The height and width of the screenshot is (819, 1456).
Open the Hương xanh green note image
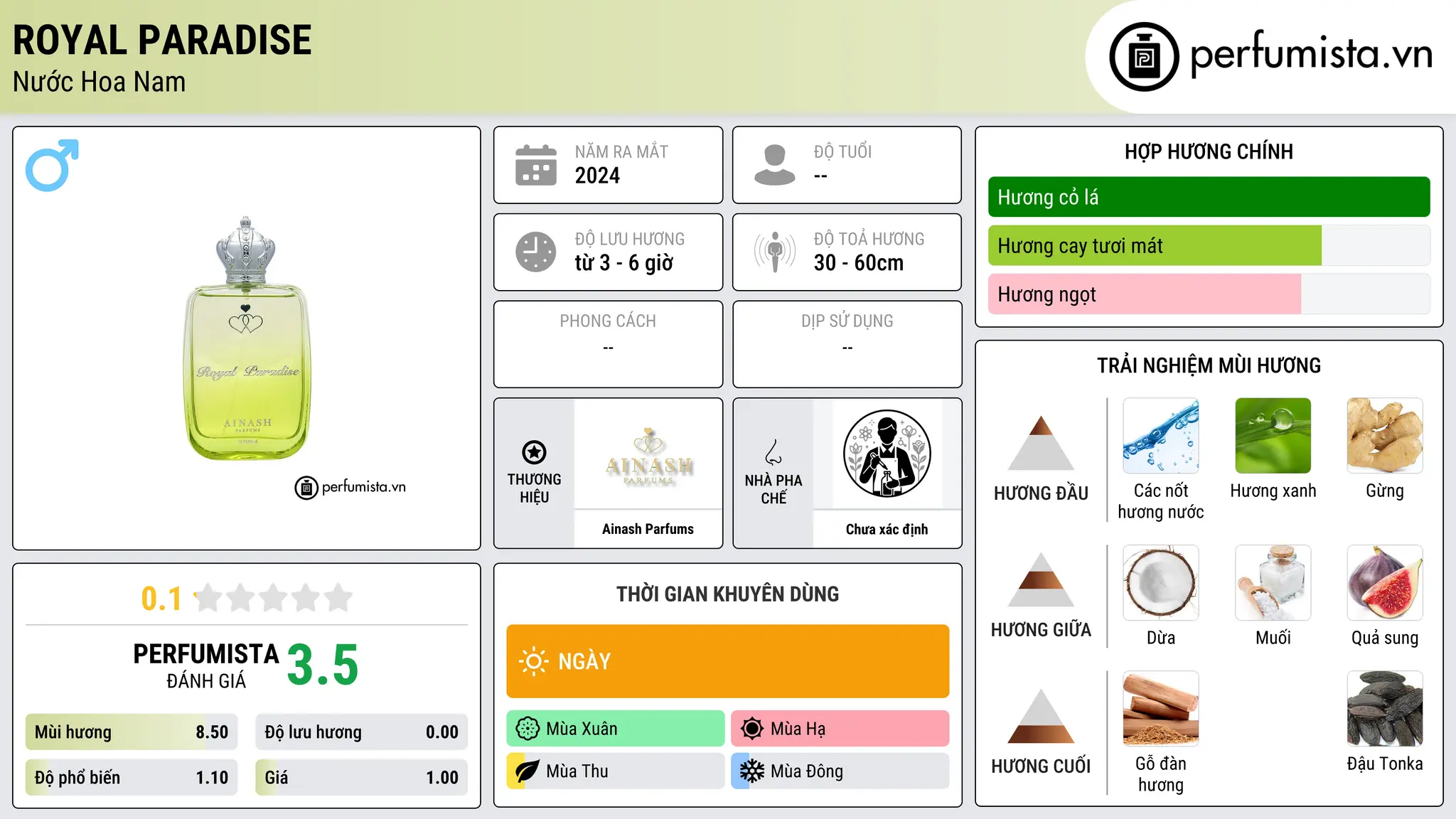1273,436
